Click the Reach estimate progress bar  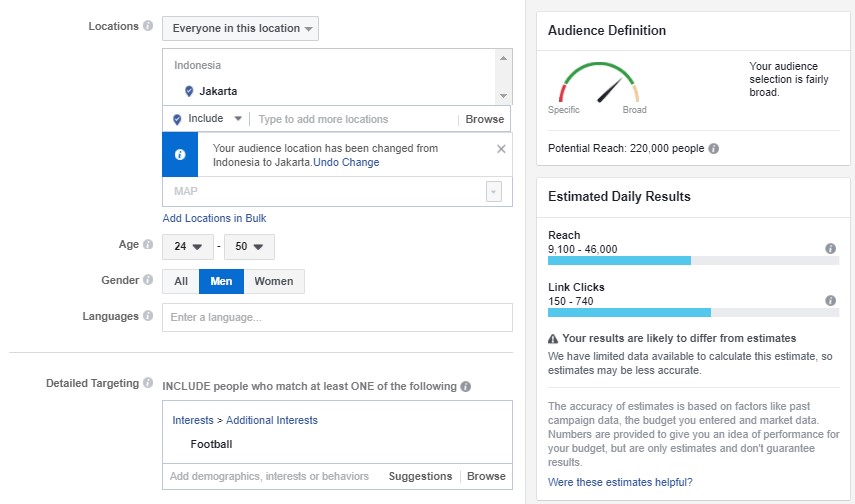click(x=693, y=261)
